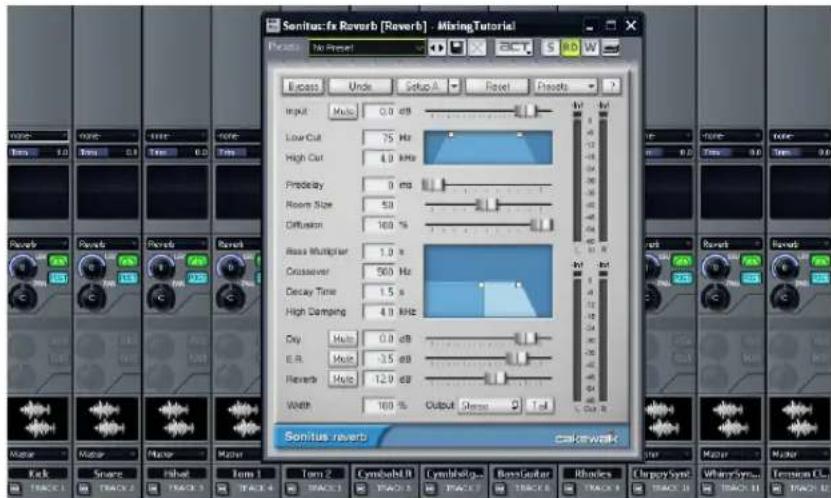This screenshot has height=498, width=831.
Task: Click the Setup A button
Action: click(422, 86)
